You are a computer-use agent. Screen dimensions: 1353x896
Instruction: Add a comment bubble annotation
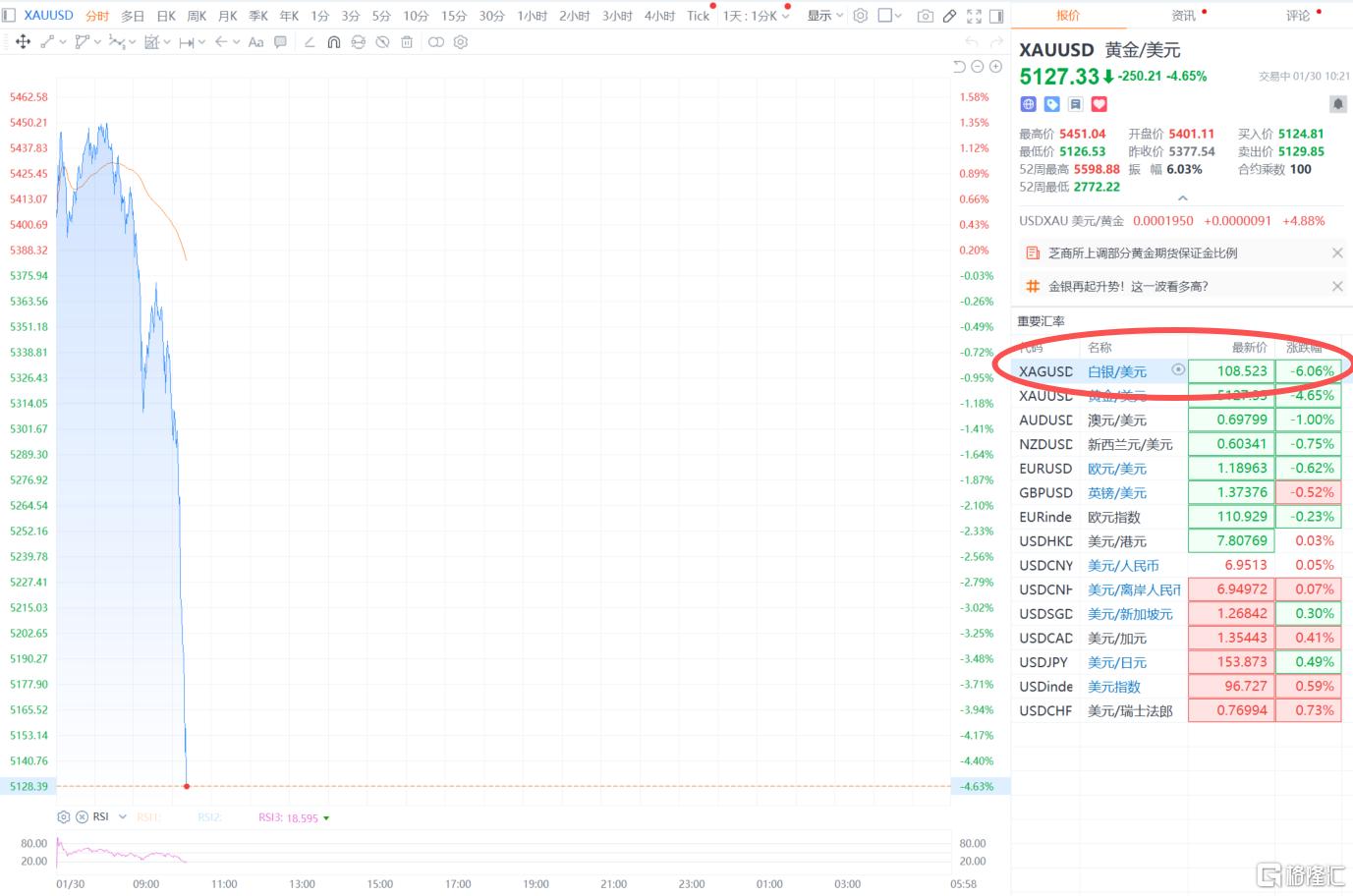281,42
